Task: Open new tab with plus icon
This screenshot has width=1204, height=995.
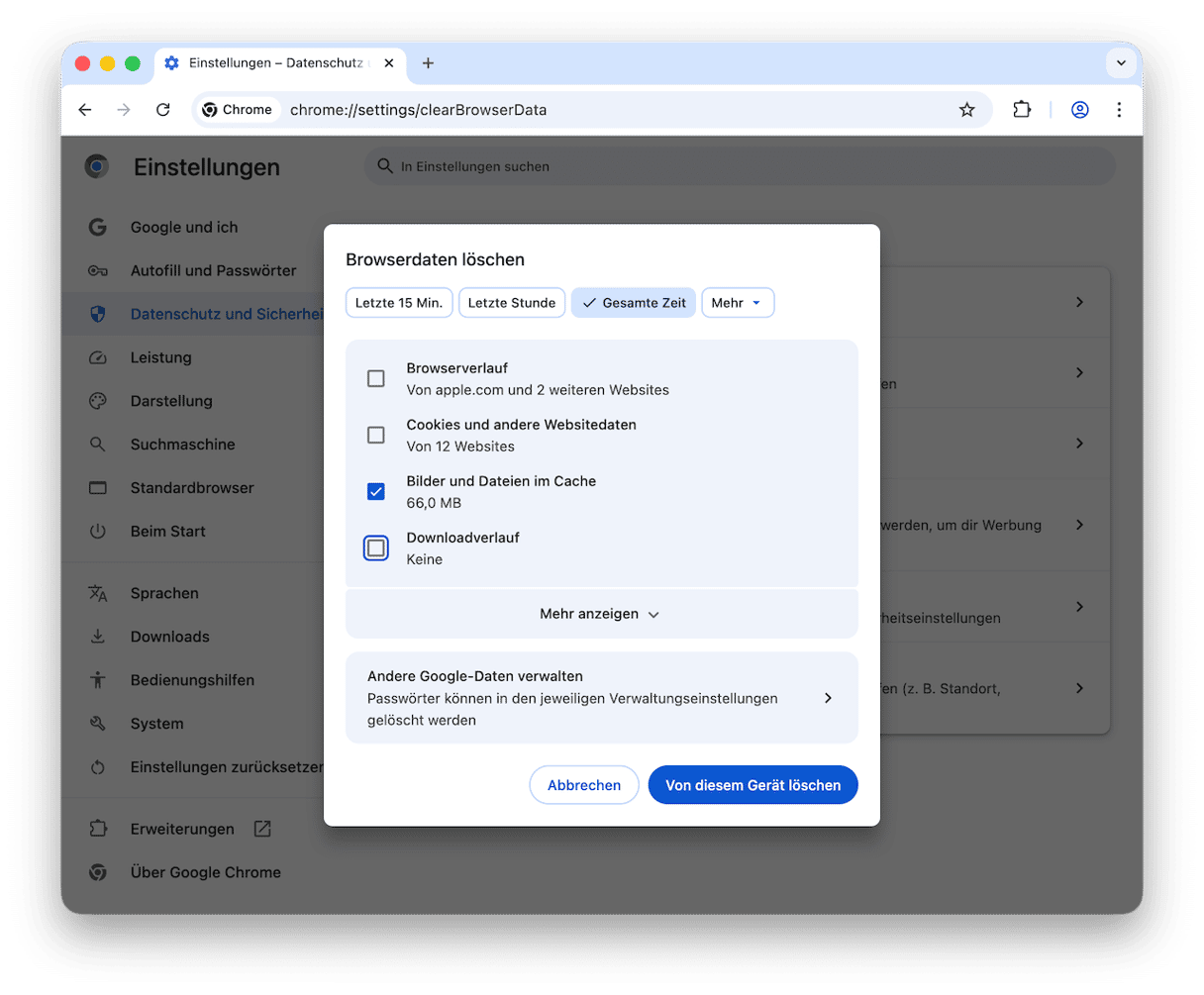Action: pyautogui.click(x=428, y=63)
